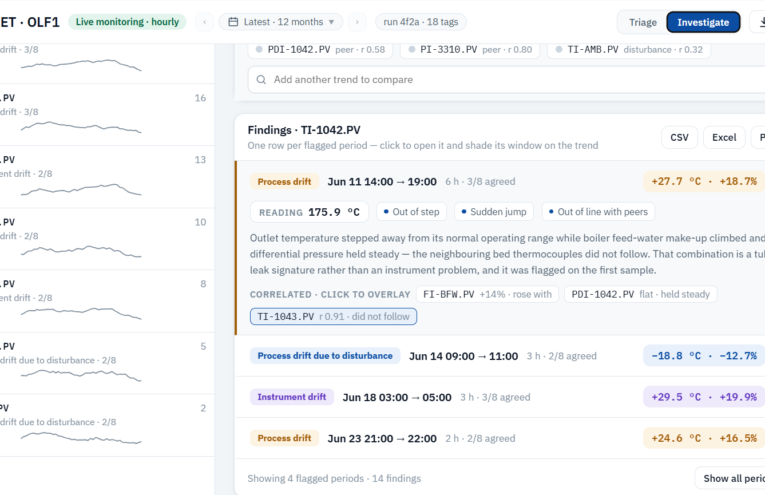This screenshot has height=495, width=765.
Task: Open the Latest · 12 months date dropdown
Action: [281, 22]
